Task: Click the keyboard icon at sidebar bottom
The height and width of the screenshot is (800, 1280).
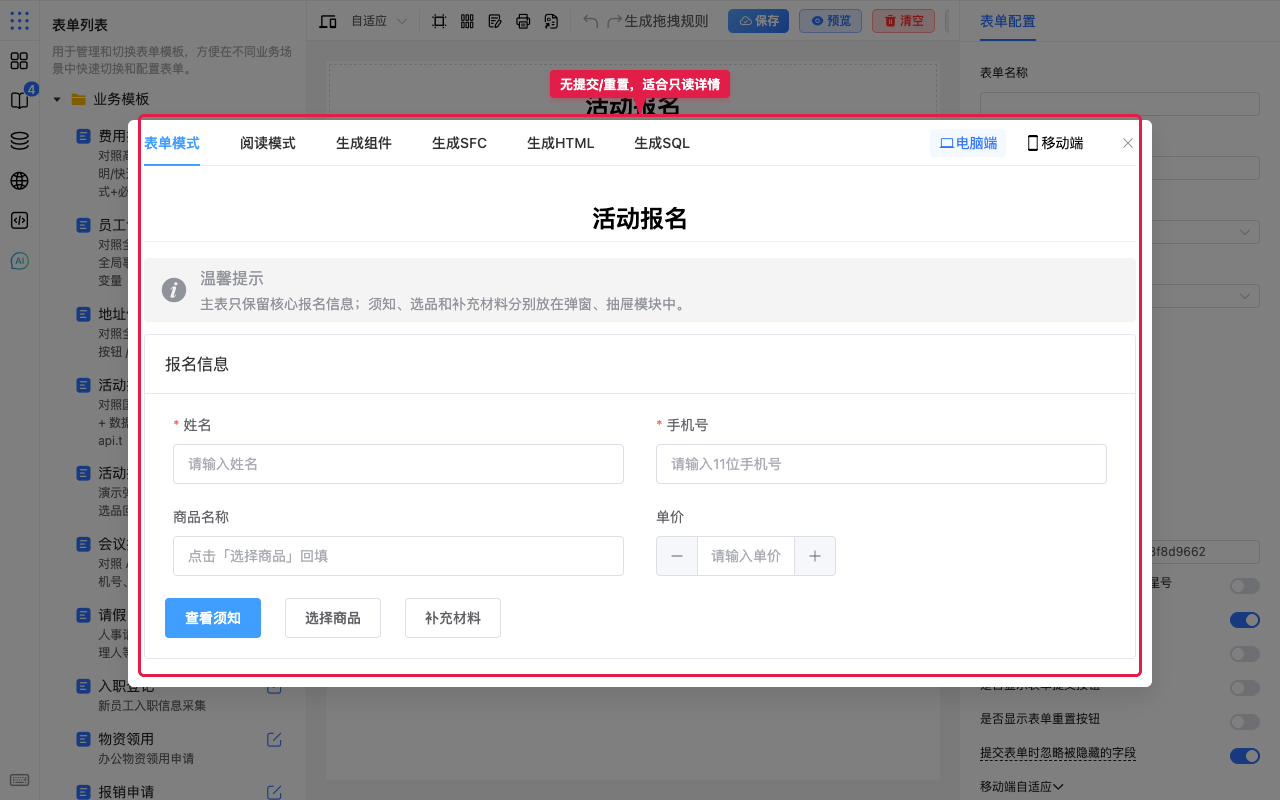Action: (x=19, y=780)
